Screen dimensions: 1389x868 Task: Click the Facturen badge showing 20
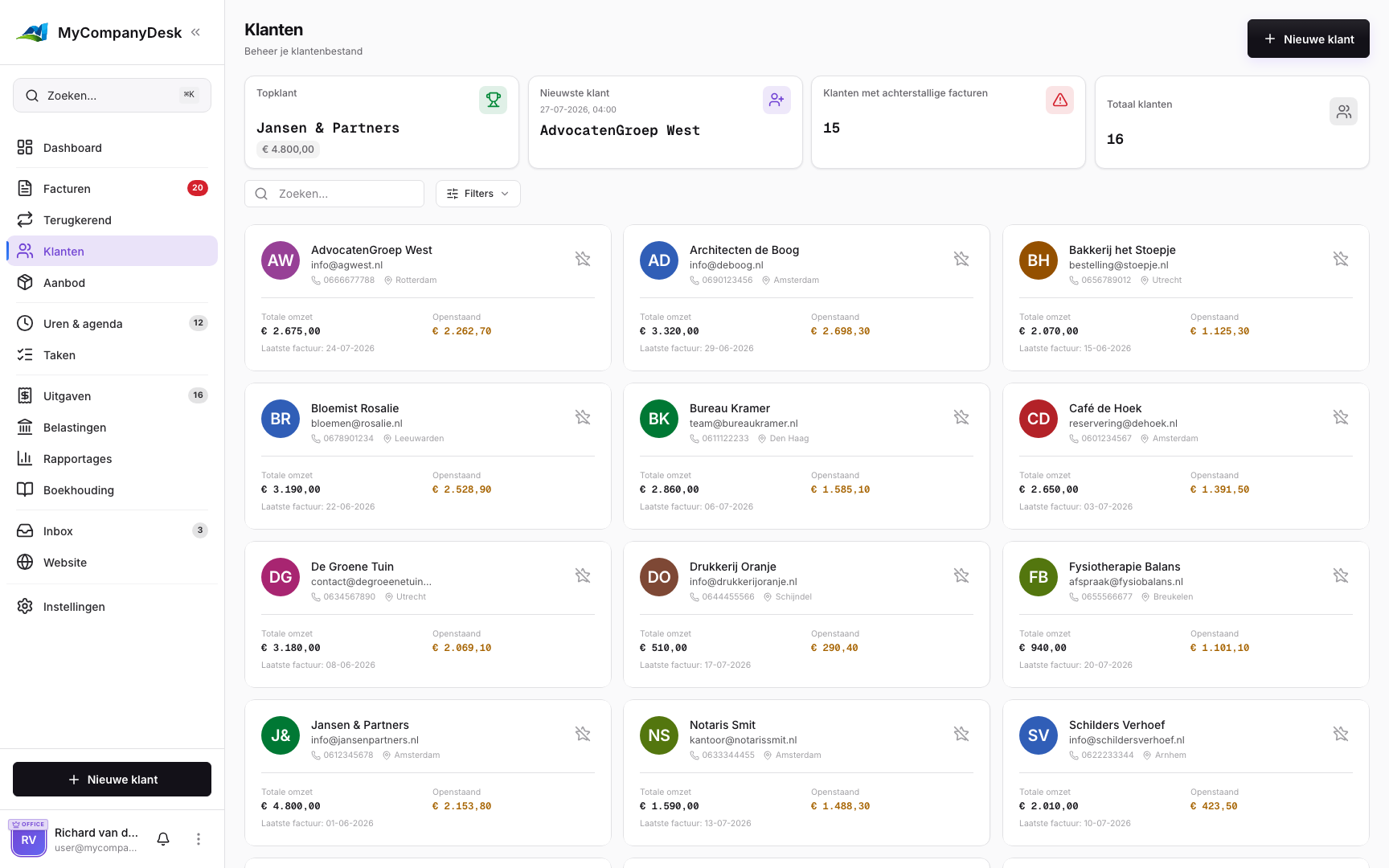tap(198, 188)
